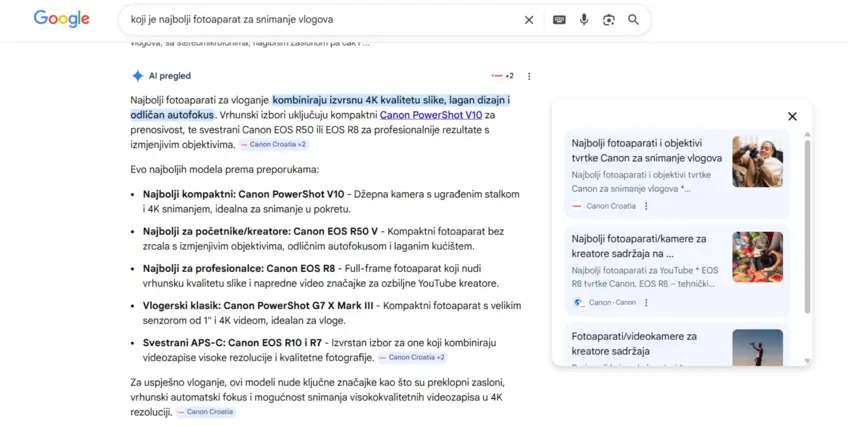Open Google Lens image search
Viewport: 848px width, 426px height.
(x=609, y=20)
